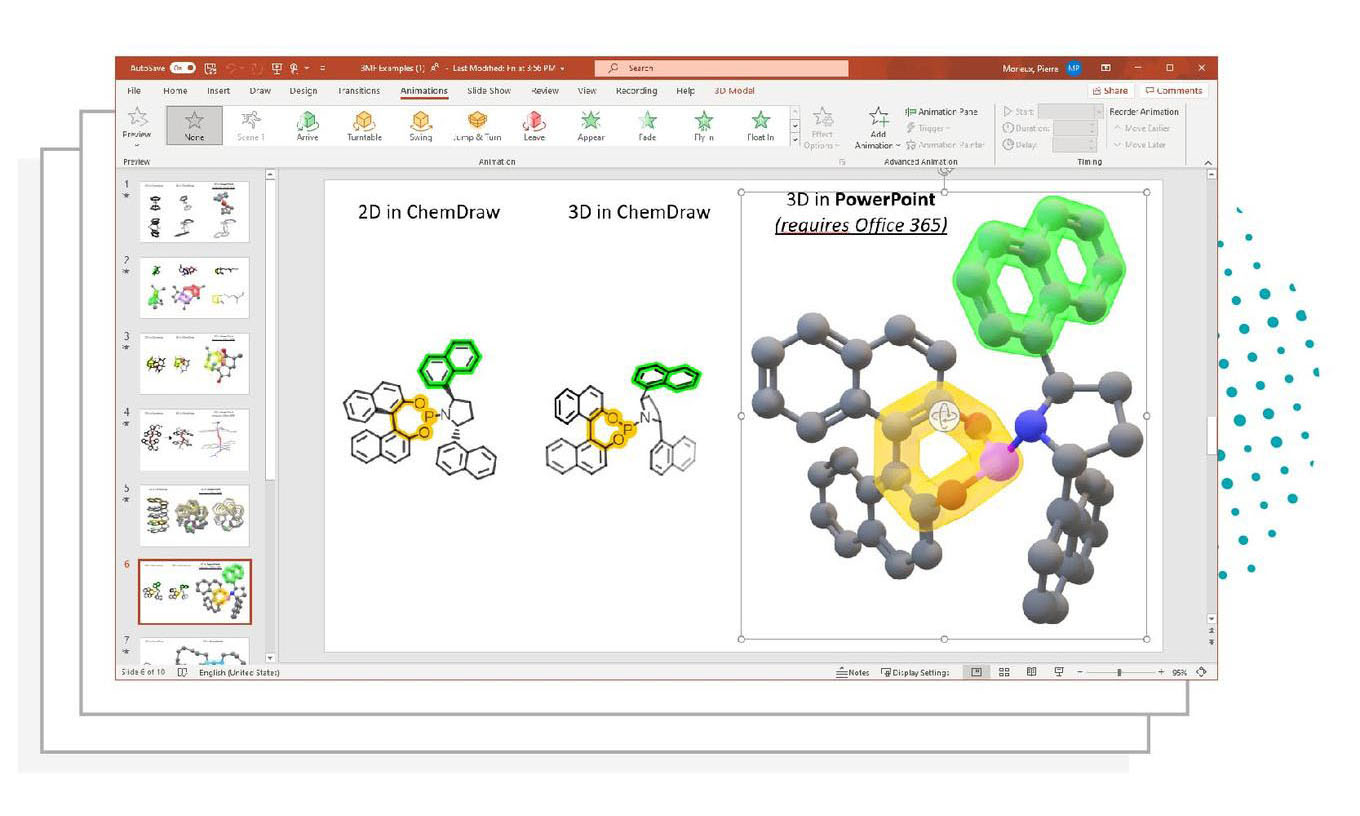Open the Slide Show tab
The height and width of the screenshot is (816, 1360).
point(489,91)
